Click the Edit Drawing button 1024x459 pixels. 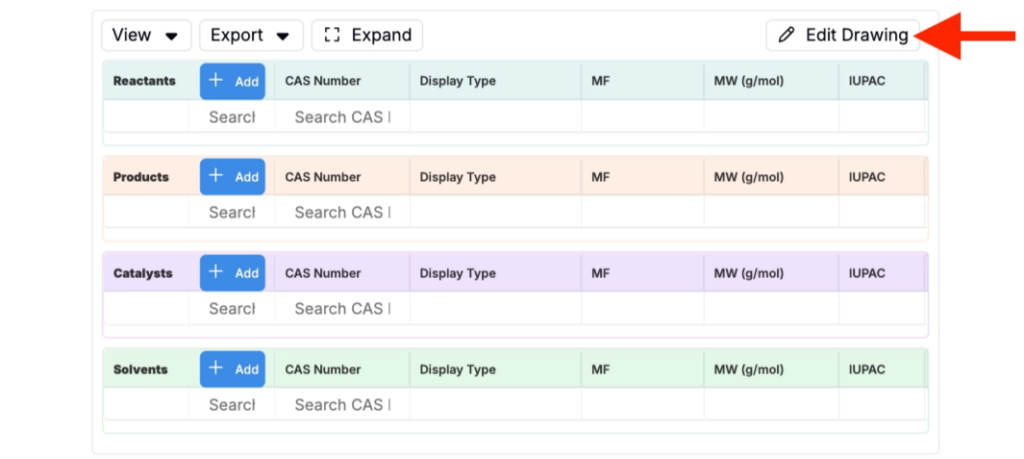[x=842, y=35]
